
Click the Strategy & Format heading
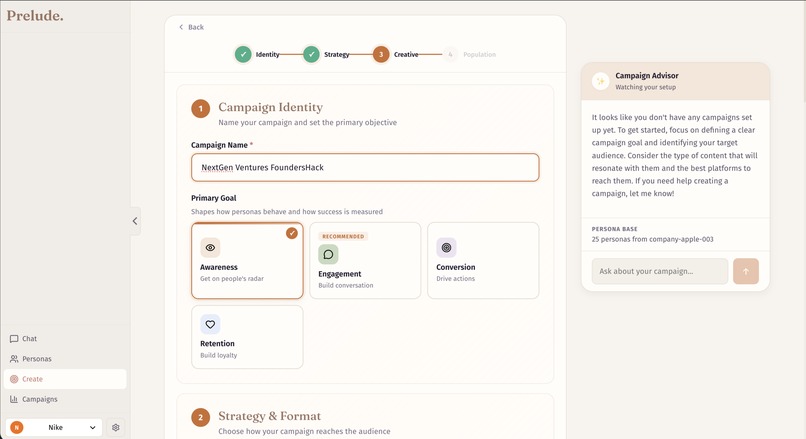[x=269, y=416]
